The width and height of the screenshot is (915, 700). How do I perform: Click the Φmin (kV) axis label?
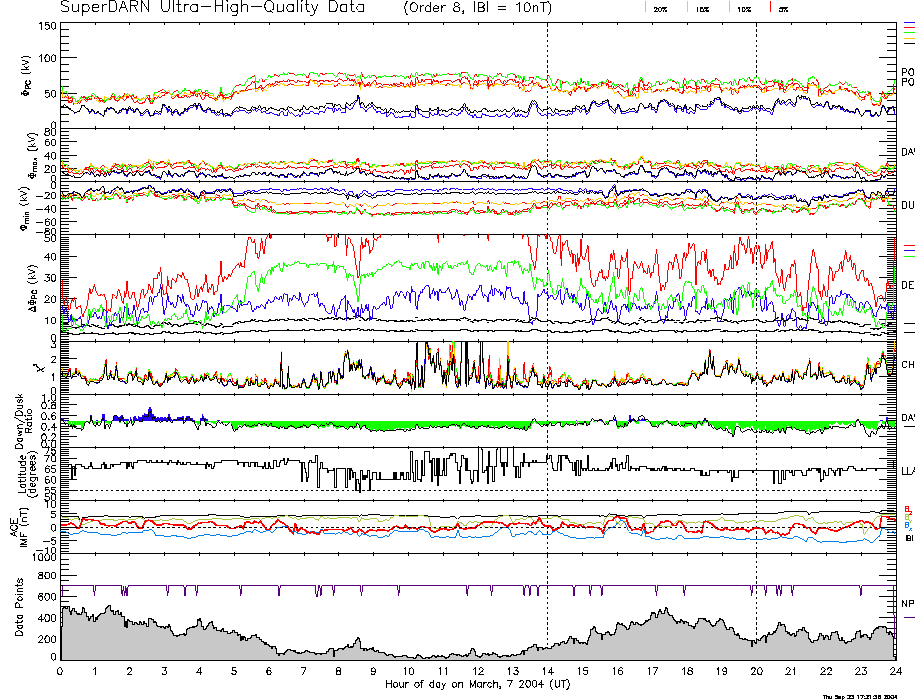(x=25, y=208)
